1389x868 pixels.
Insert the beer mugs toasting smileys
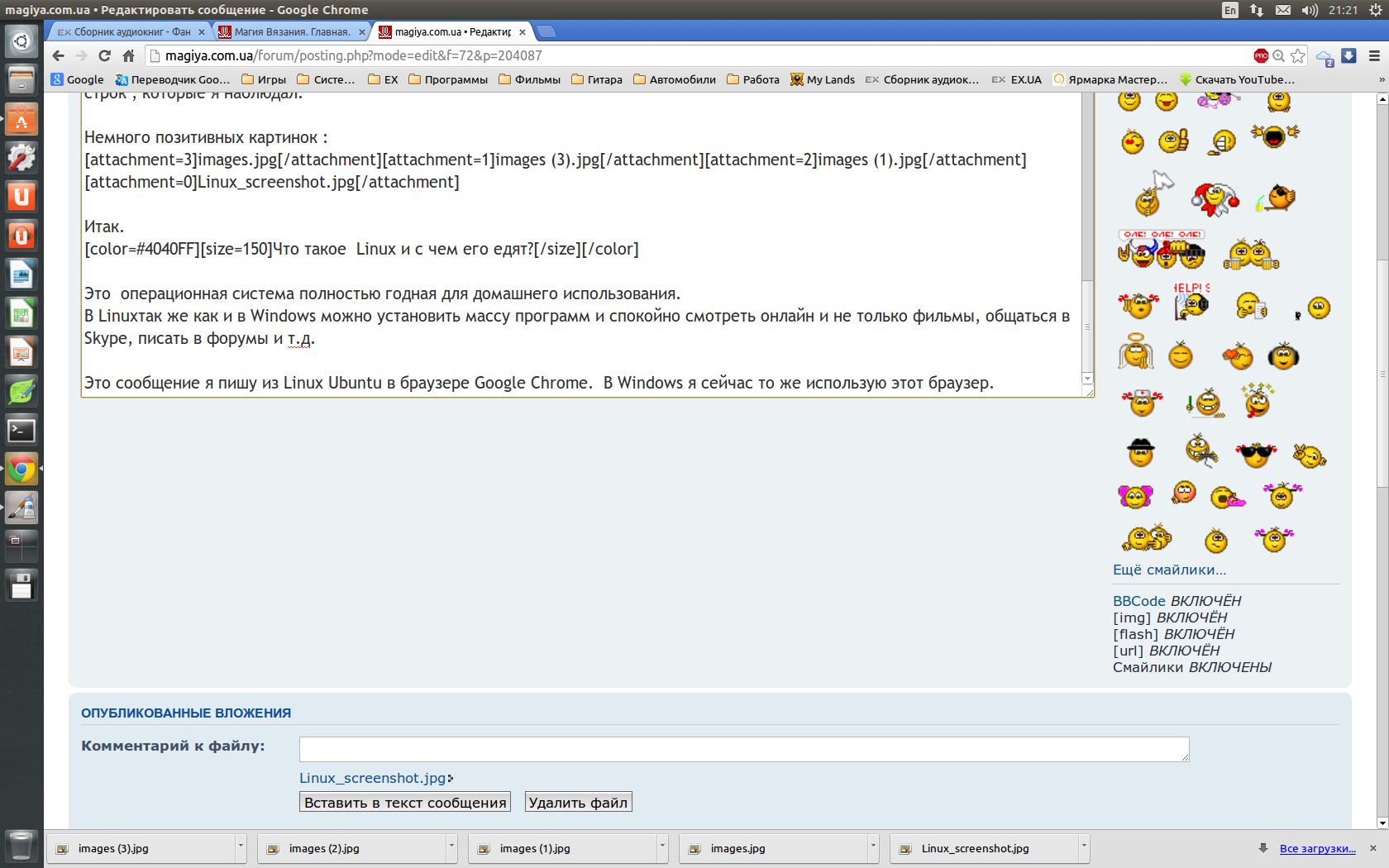[x=1251, y=254]
